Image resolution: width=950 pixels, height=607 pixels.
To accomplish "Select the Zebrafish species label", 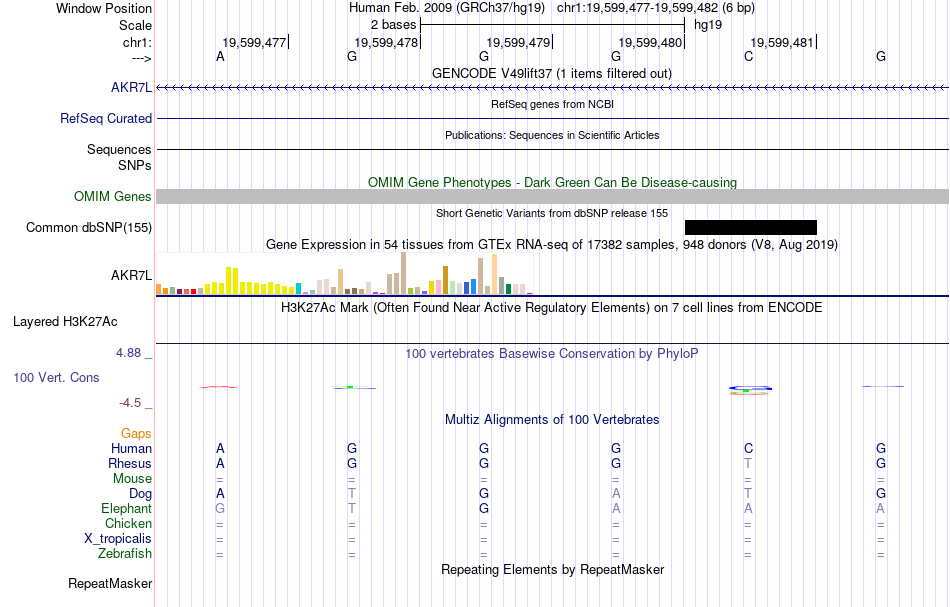I will (x=125, y=554).
